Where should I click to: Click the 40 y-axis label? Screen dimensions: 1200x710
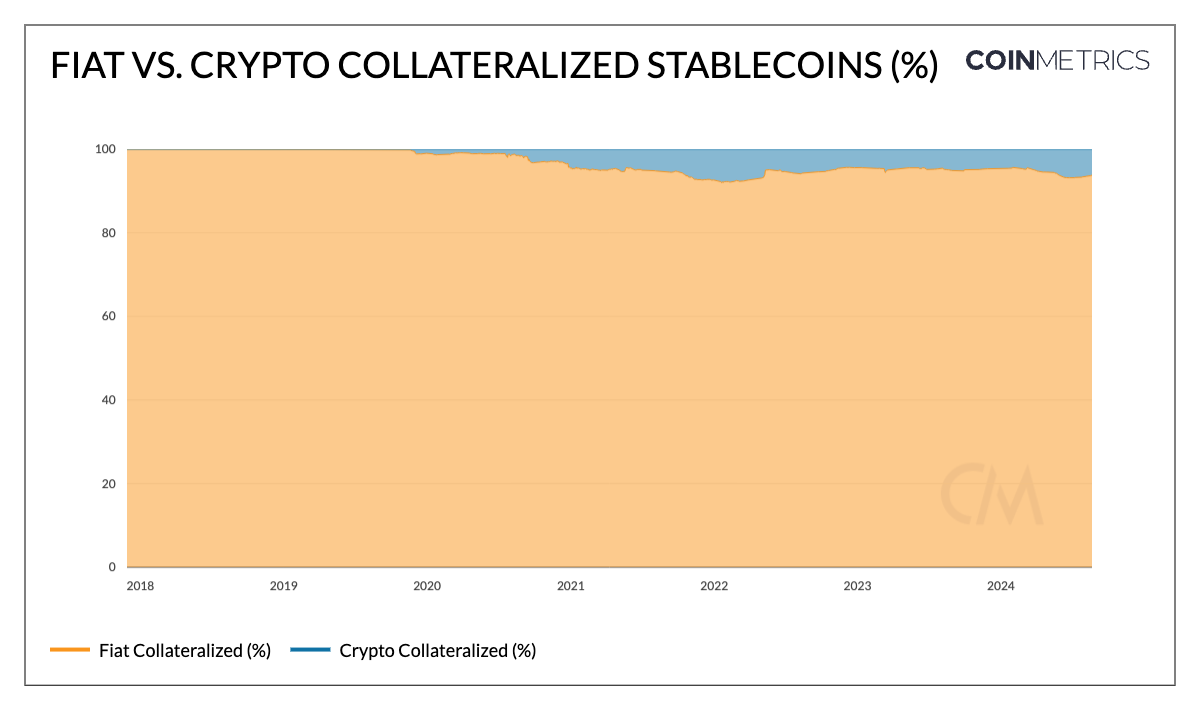pyautogui.click(x=111, y=400)
